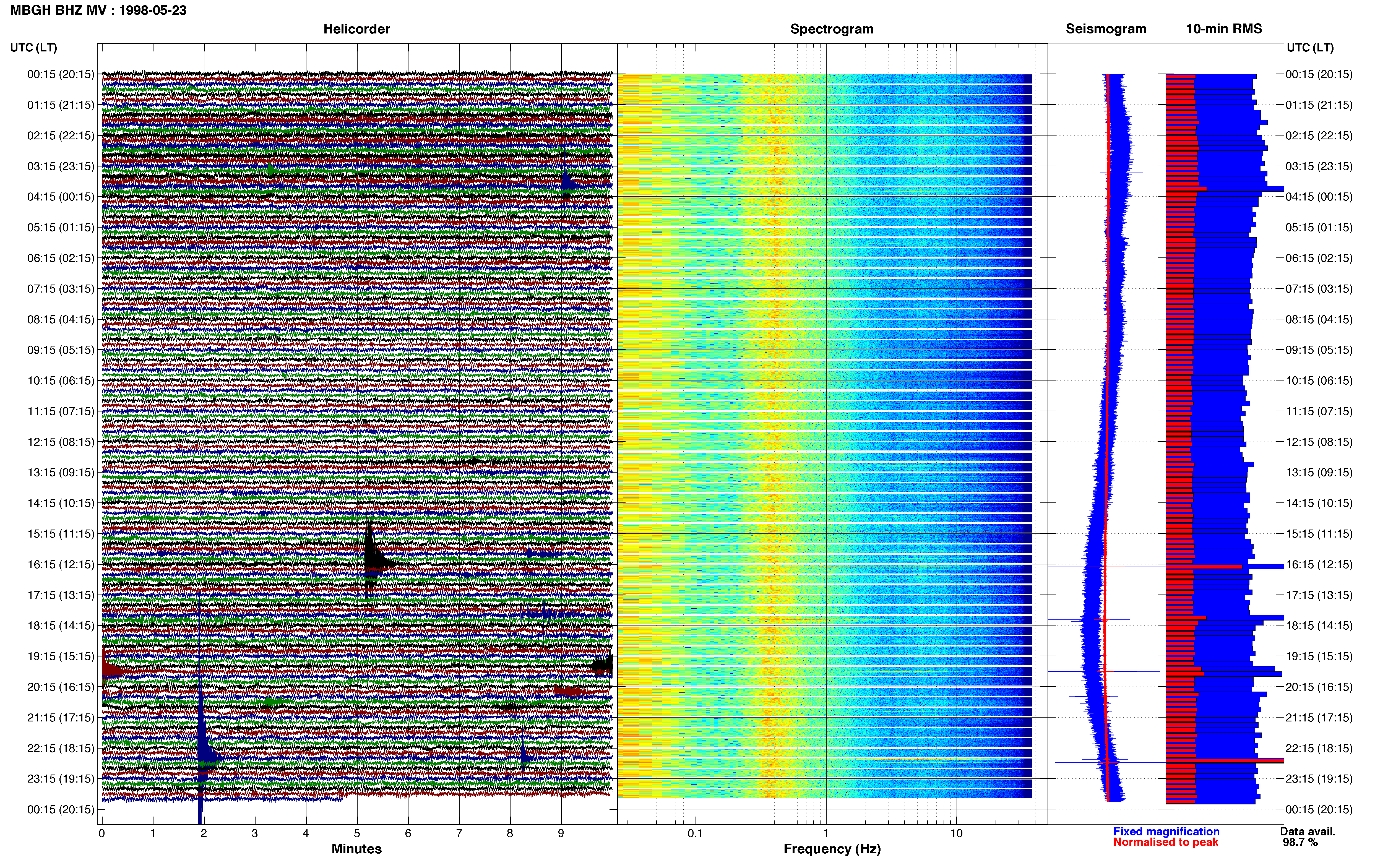Click frequency tick label "1" under Spectrogram
The image size is (1388, 868).
click(826, 833)
